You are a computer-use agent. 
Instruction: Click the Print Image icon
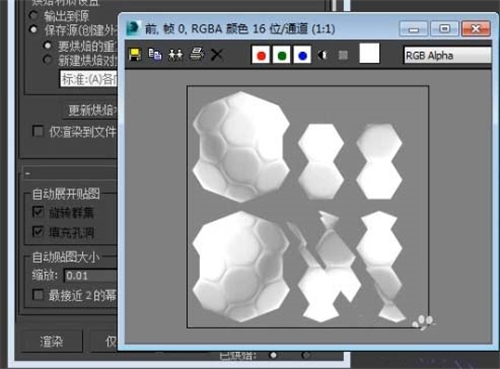(x=197, y=54)
